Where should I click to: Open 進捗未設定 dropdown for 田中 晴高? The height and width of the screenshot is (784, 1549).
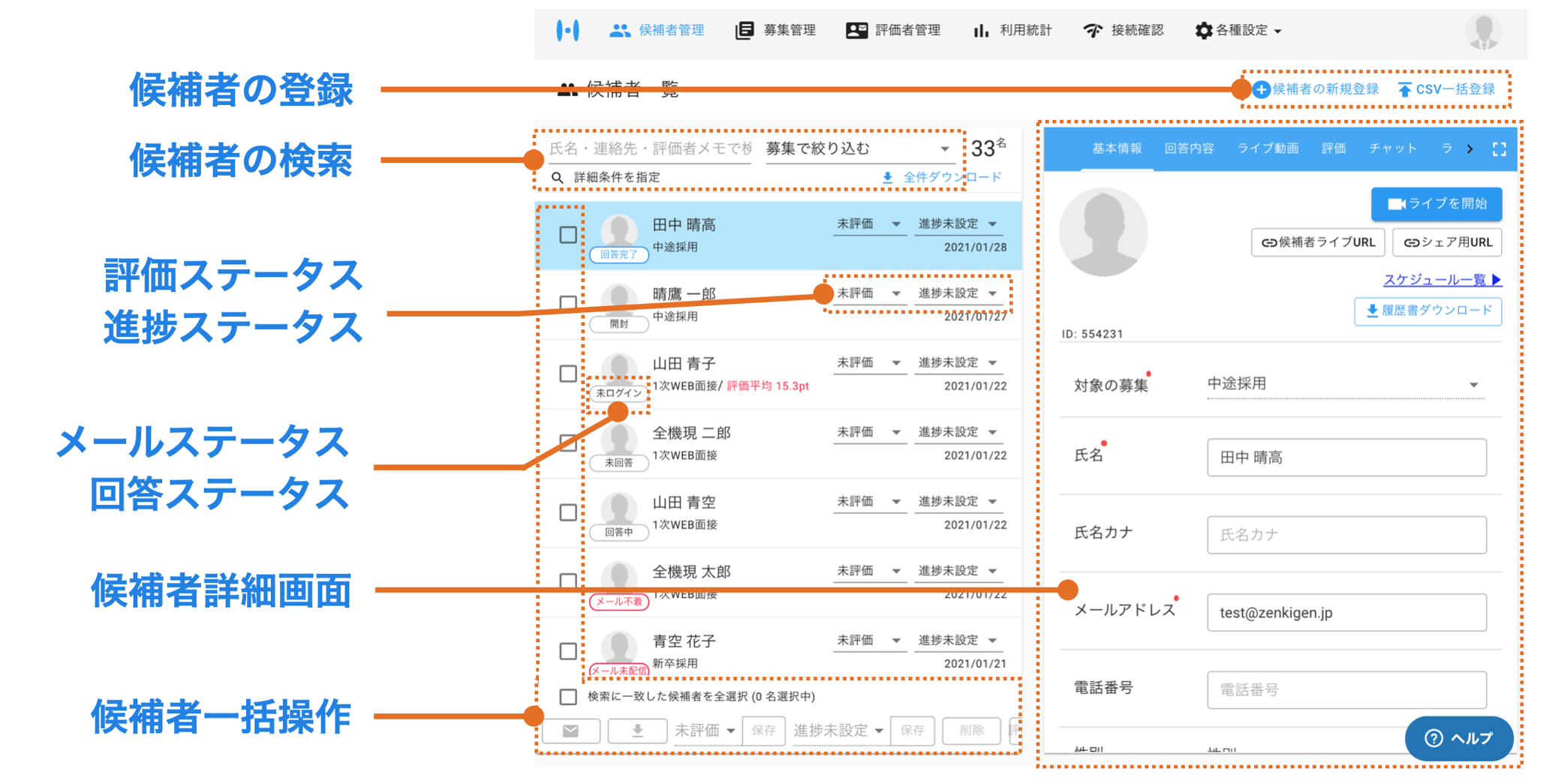tap(958, 224)
